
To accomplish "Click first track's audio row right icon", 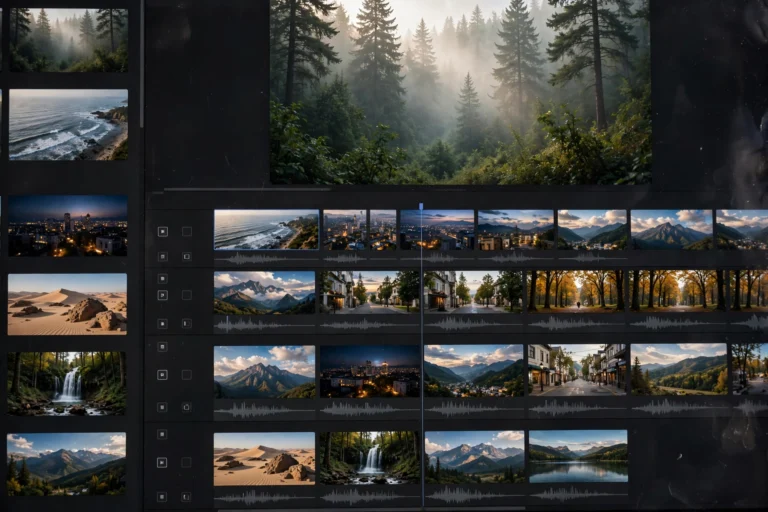I will click(x=187, y=256).
